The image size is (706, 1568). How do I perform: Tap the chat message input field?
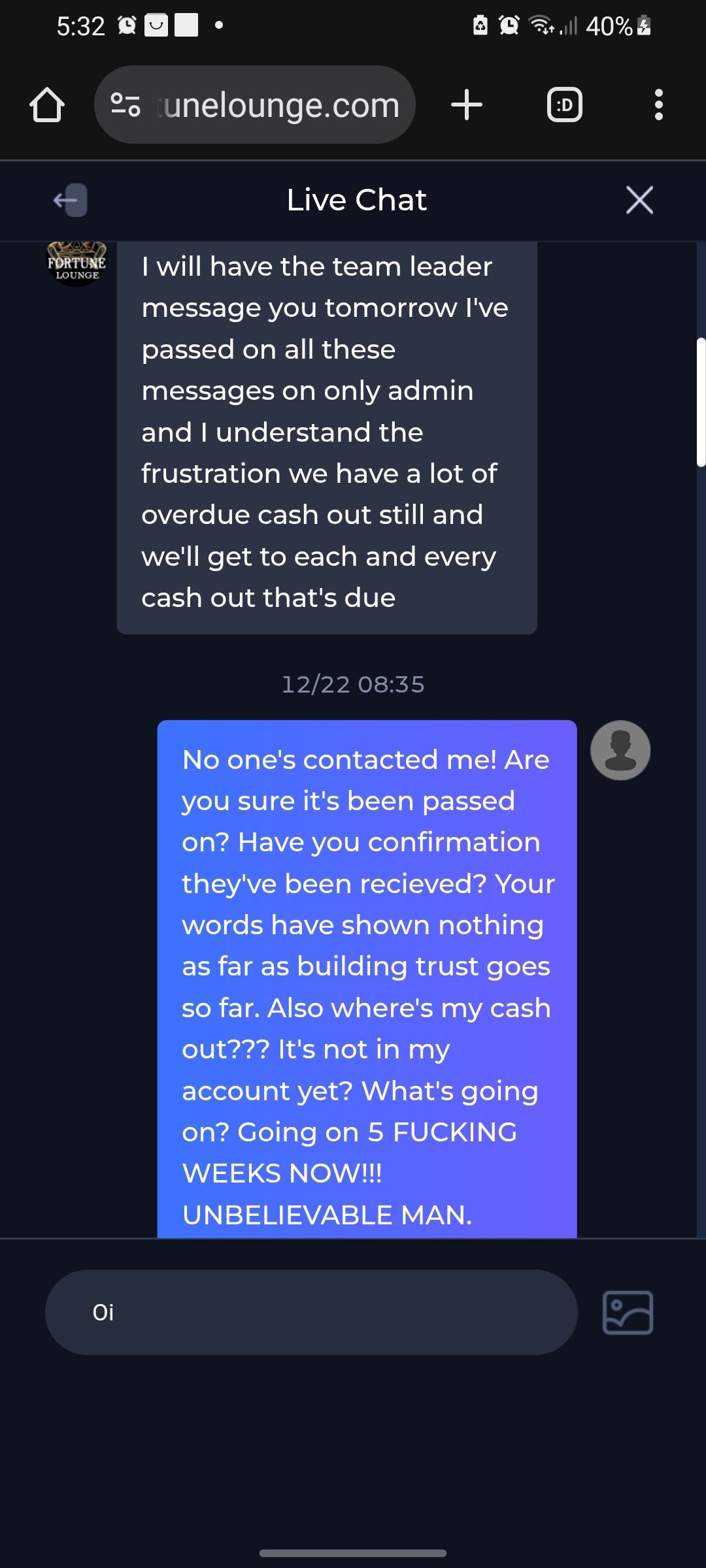[x=311, y=1313]
